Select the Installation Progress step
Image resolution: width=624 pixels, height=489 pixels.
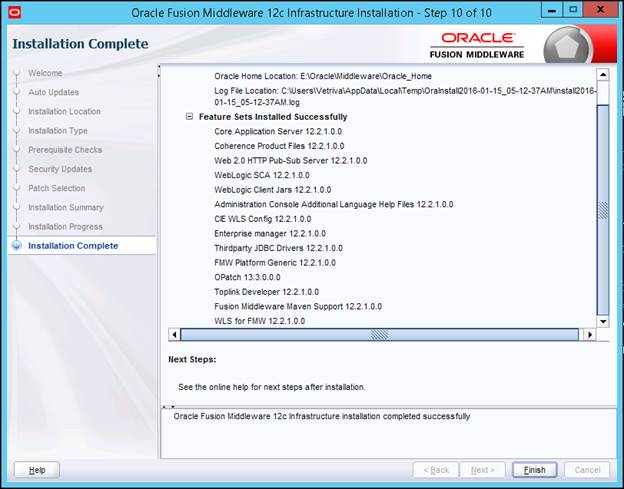pyautogui.click(x=65, y=227)
